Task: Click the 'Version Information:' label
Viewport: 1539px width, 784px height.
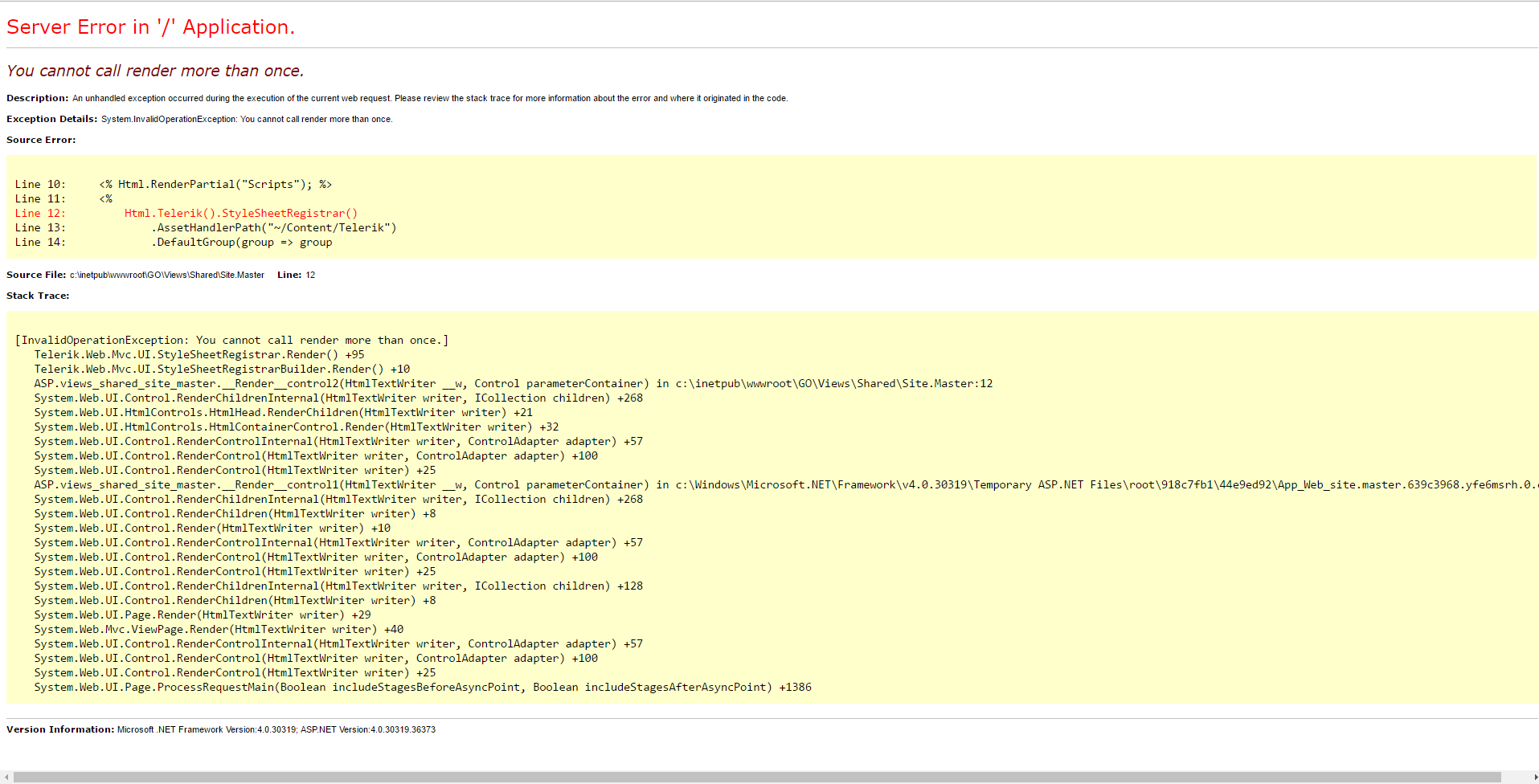Action: (x=60, y=729)
